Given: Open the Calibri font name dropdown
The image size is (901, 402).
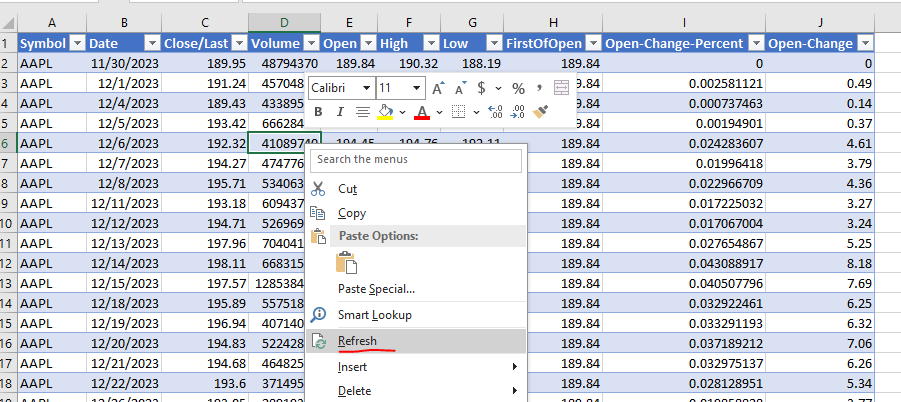Looking at the screenshot, I should [x=366, y=88].
